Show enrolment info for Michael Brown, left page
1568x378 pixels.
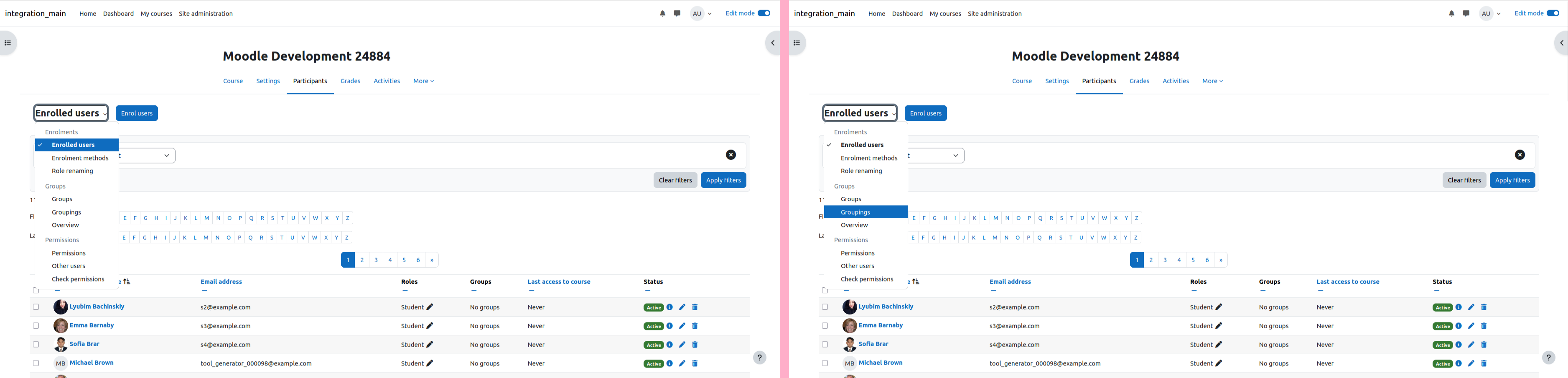pos(669,364)
